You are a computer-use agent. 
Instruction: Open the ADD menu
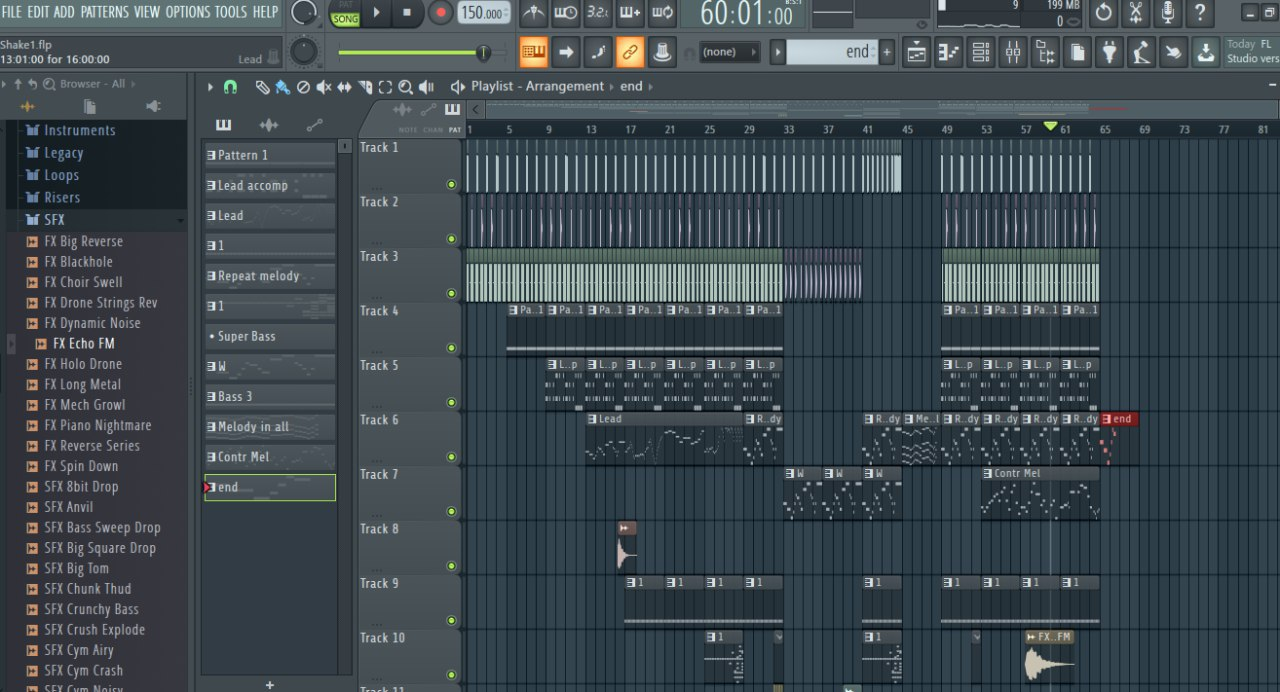[x=64, y=12]
